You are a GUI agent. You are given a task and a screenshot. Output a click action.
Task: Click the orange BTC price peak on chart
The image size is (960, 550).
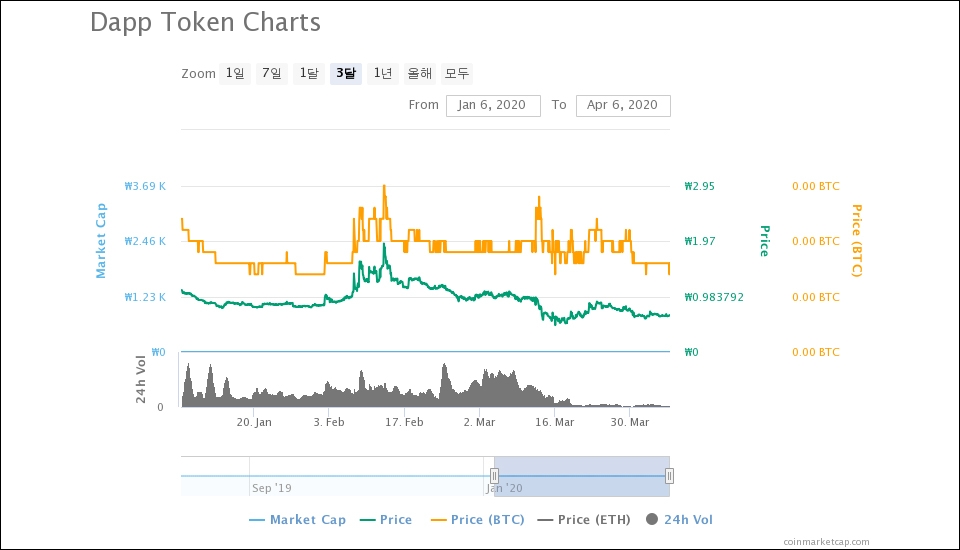point(384,186)
